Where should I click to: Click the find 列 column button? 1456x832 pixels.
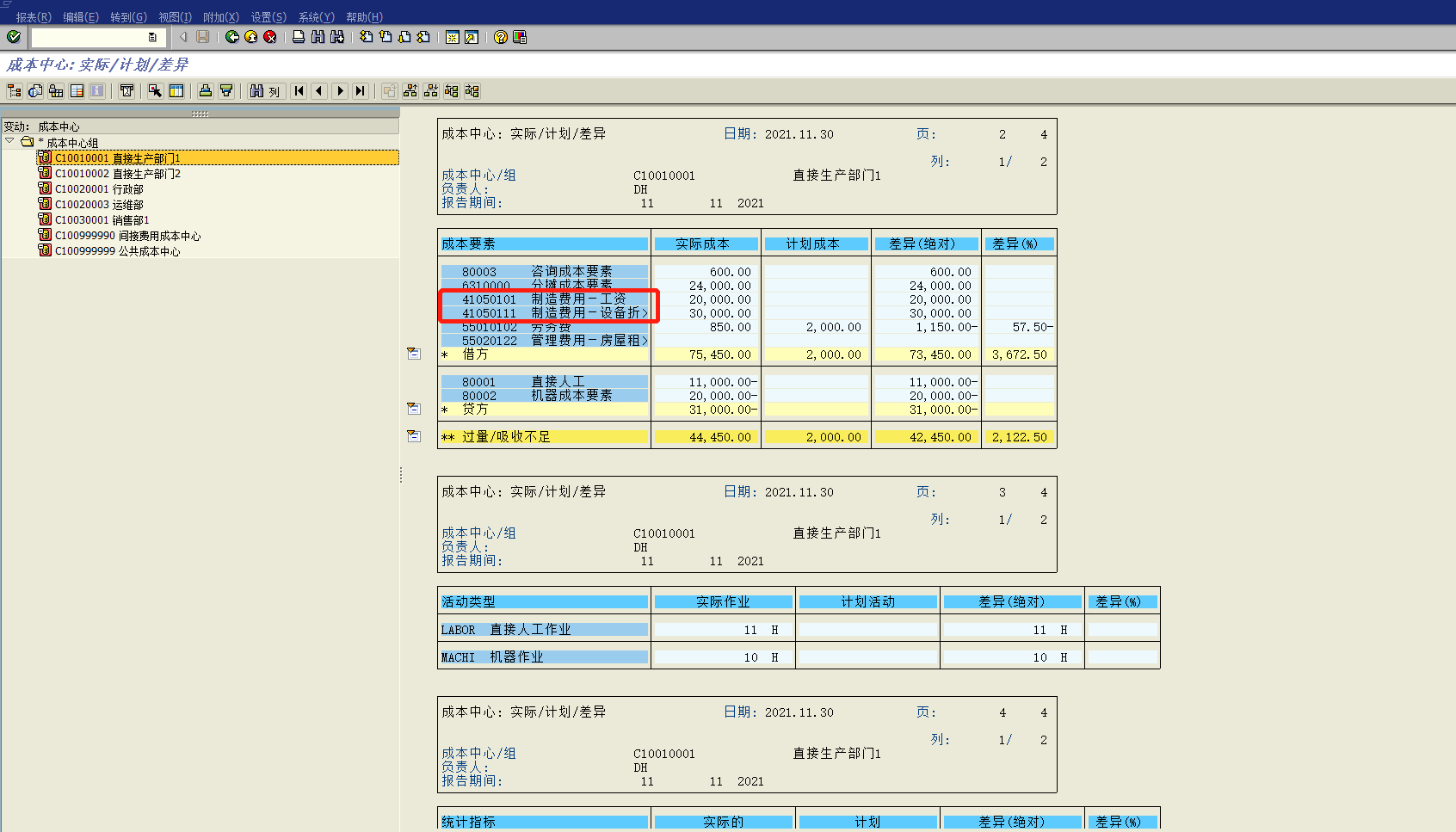265,91
